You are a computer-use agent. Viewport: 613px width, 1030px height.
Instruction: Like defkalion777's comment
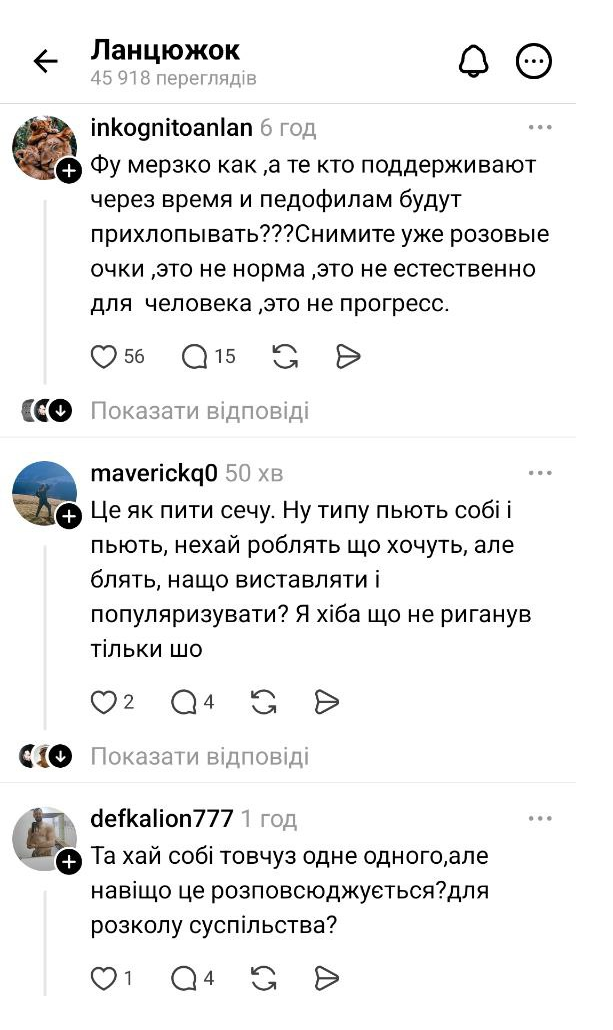point(104,978)
